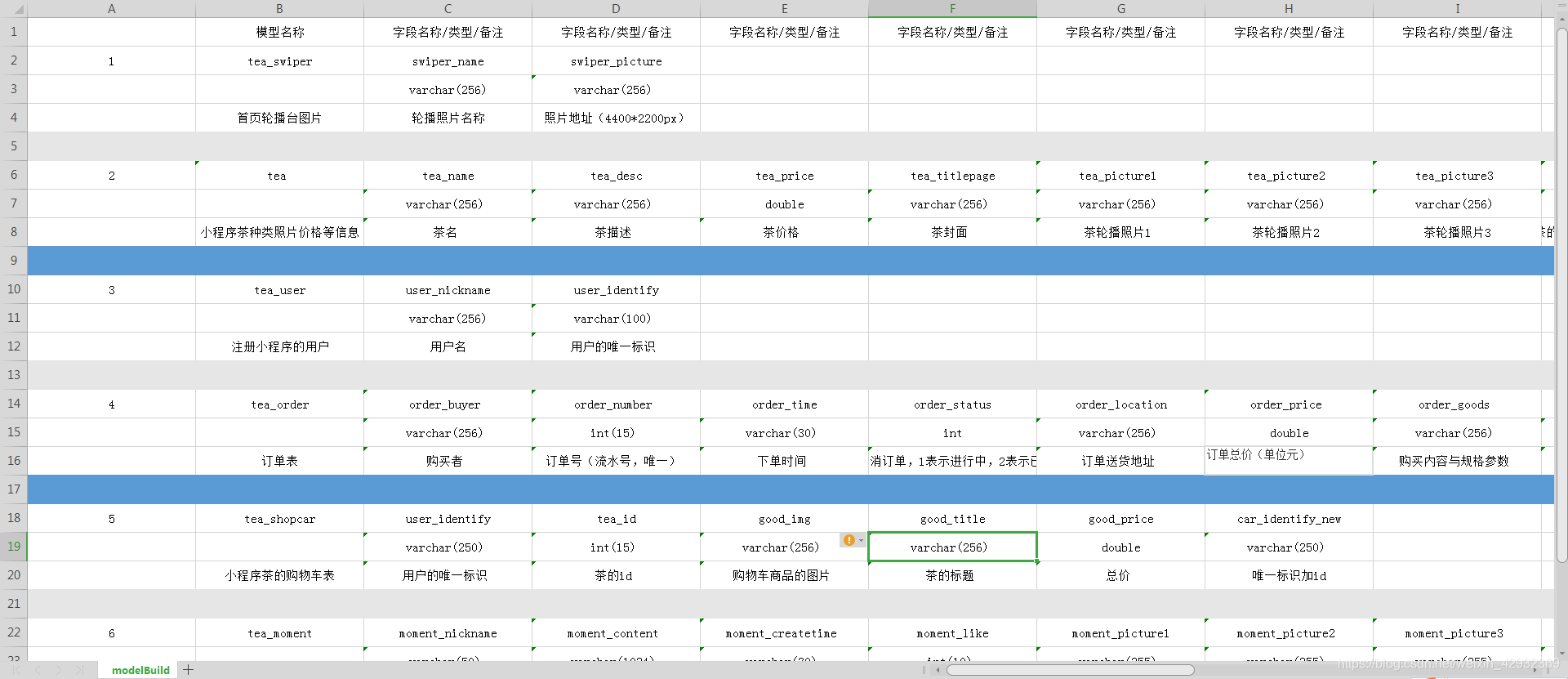Select column D header
The image size is (1568, 679).
(x=616, y=9)
